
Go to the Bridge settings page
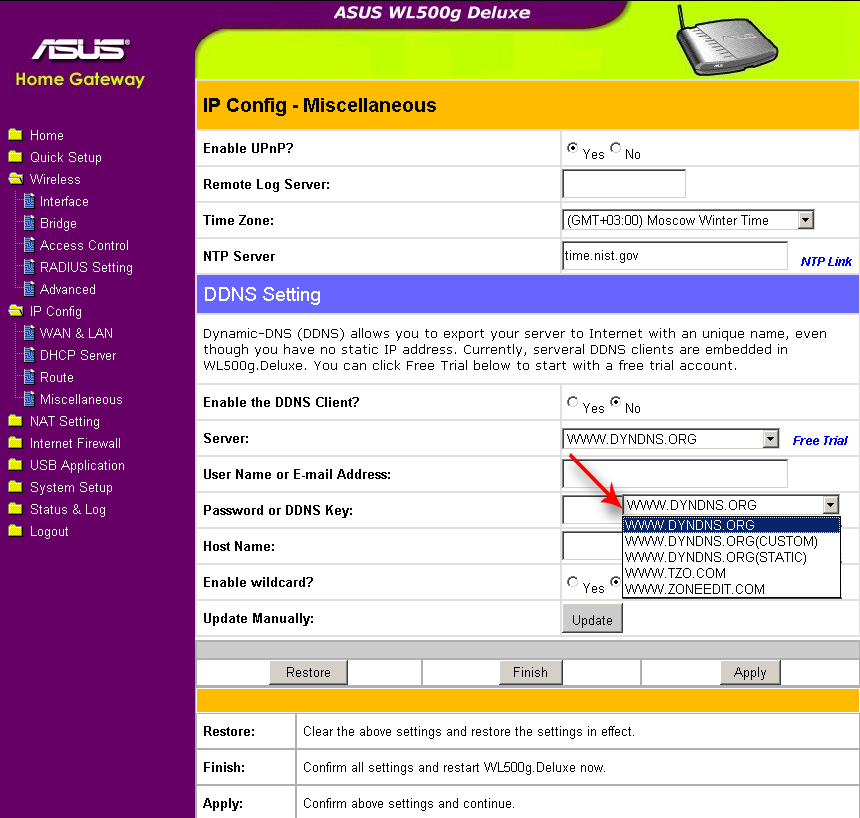58,224
